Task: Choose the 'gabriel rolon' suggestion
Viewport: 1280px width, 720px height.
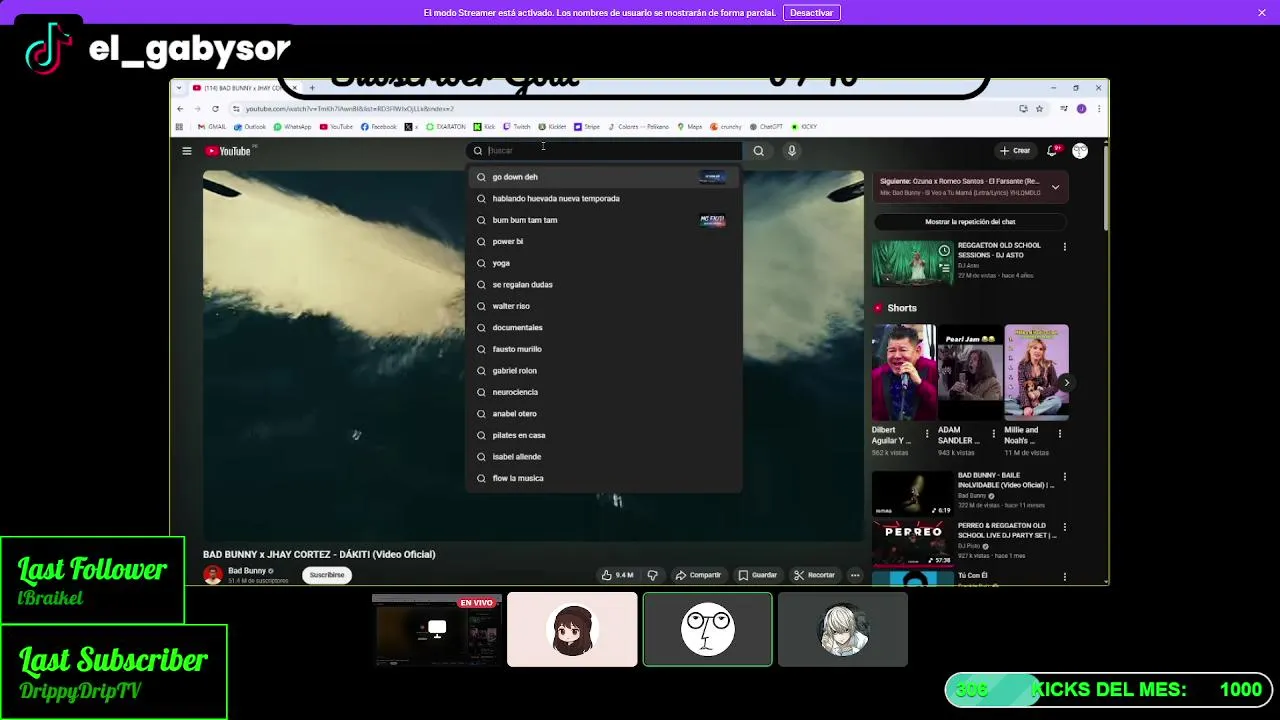Action: [604, 370]
